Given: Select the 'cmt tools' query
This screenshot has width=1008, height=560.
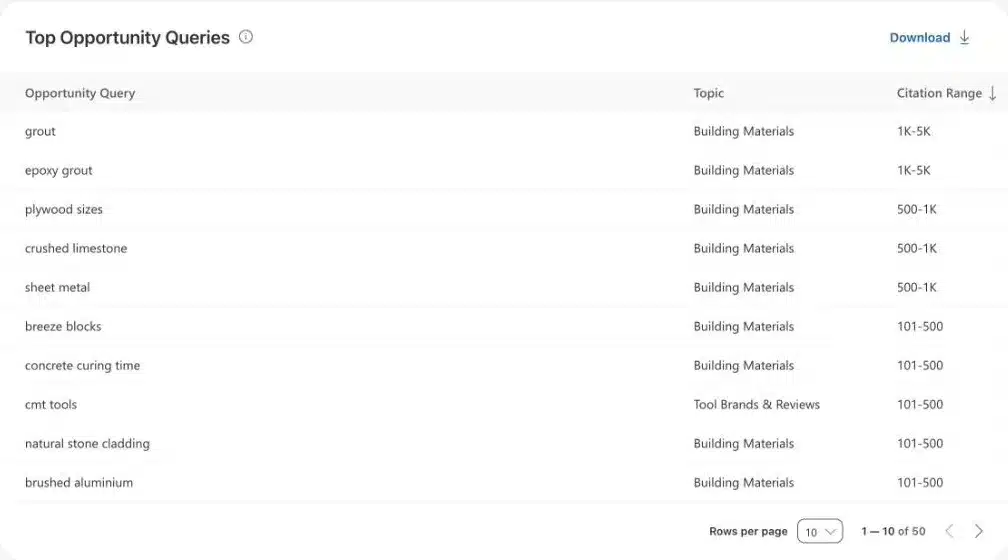Looking at the screenshot, I should (x=51, y=404).
